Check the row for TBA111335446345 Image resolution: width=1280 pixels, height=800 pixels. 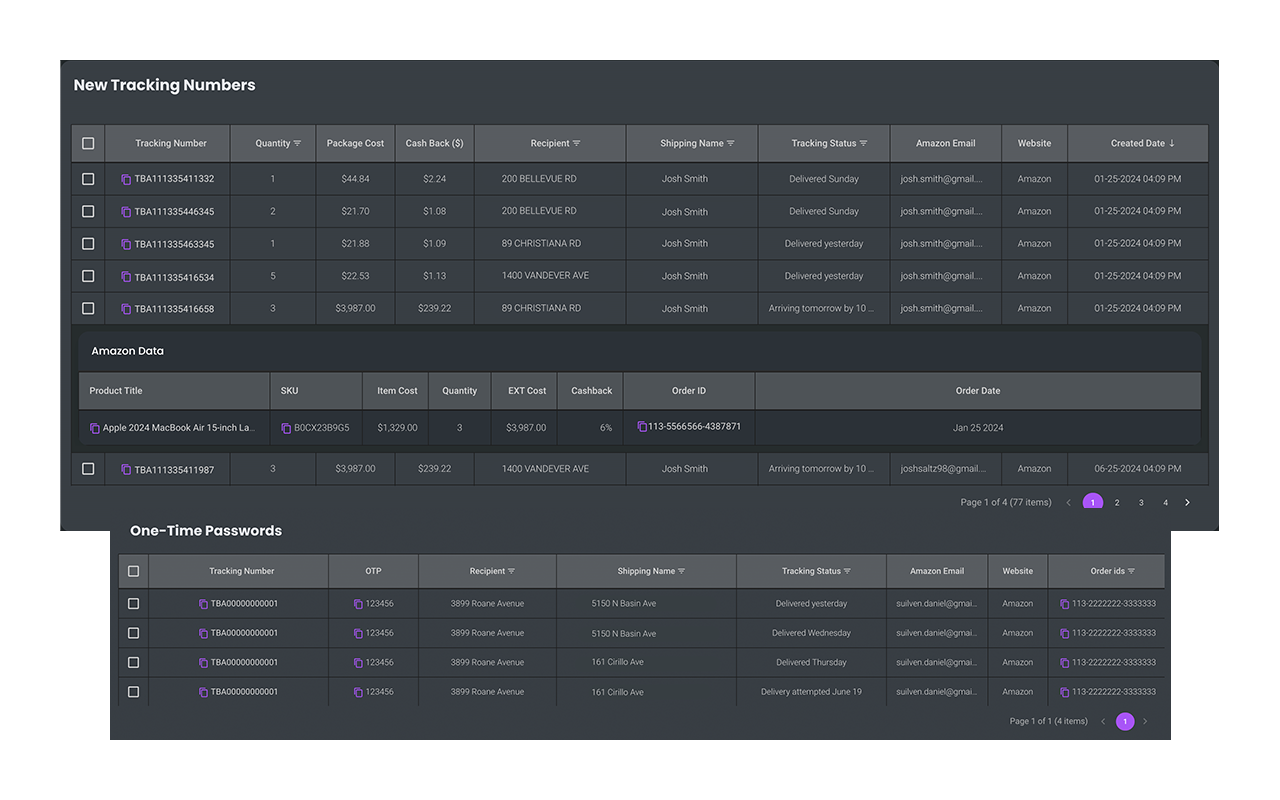pyautogui.click(x=88, y=211)
